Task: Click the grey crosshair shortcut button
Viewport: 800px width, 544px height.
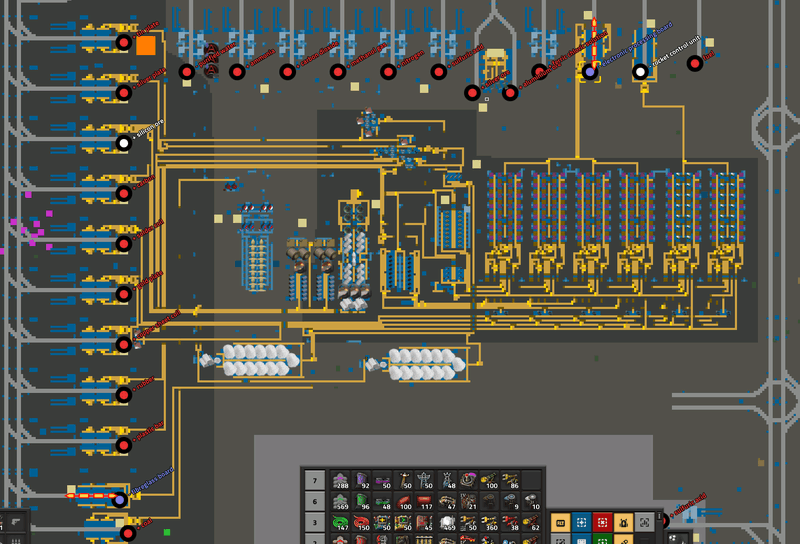Action: point(644,523)
